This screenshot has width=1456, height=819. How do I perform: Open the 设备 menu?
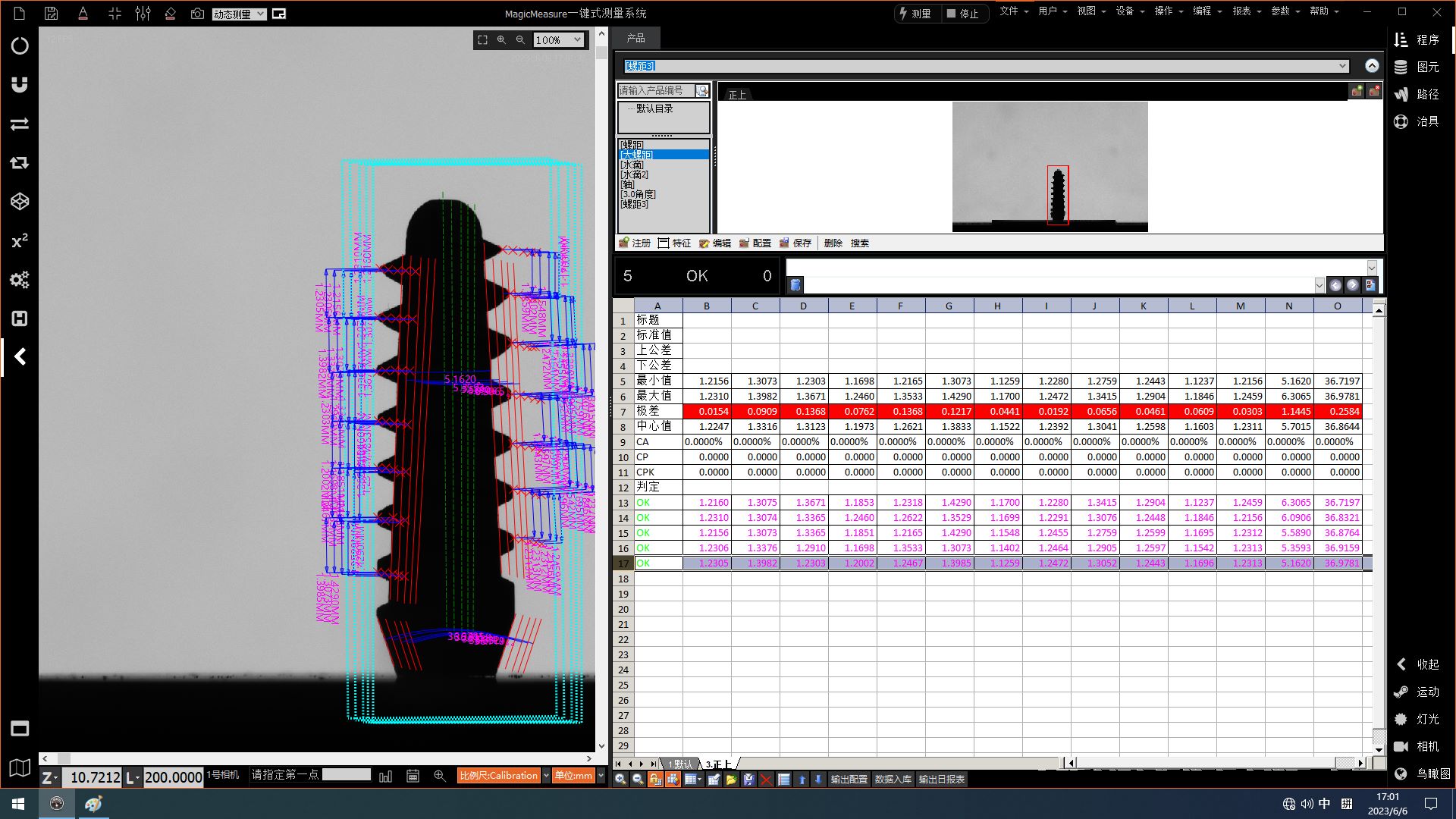click(x=1129, y=11)
